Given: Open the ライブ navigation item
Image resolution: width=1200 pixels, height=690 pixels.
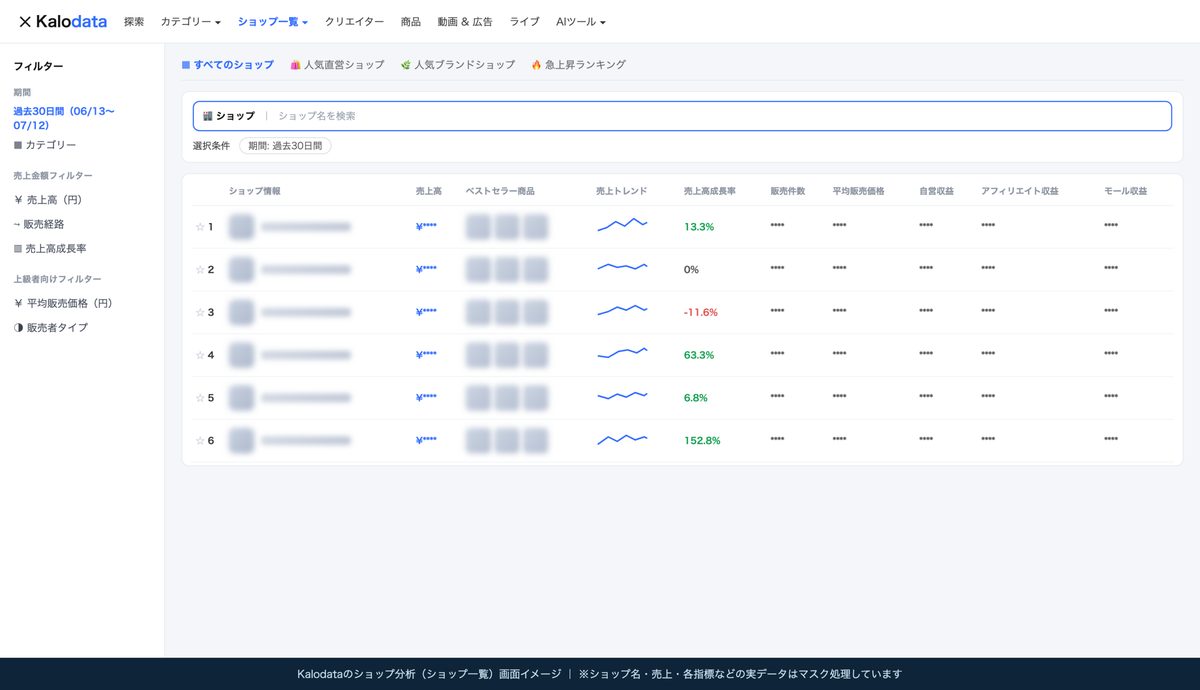Looking at the screenshot, I should [x=525, y=21].
